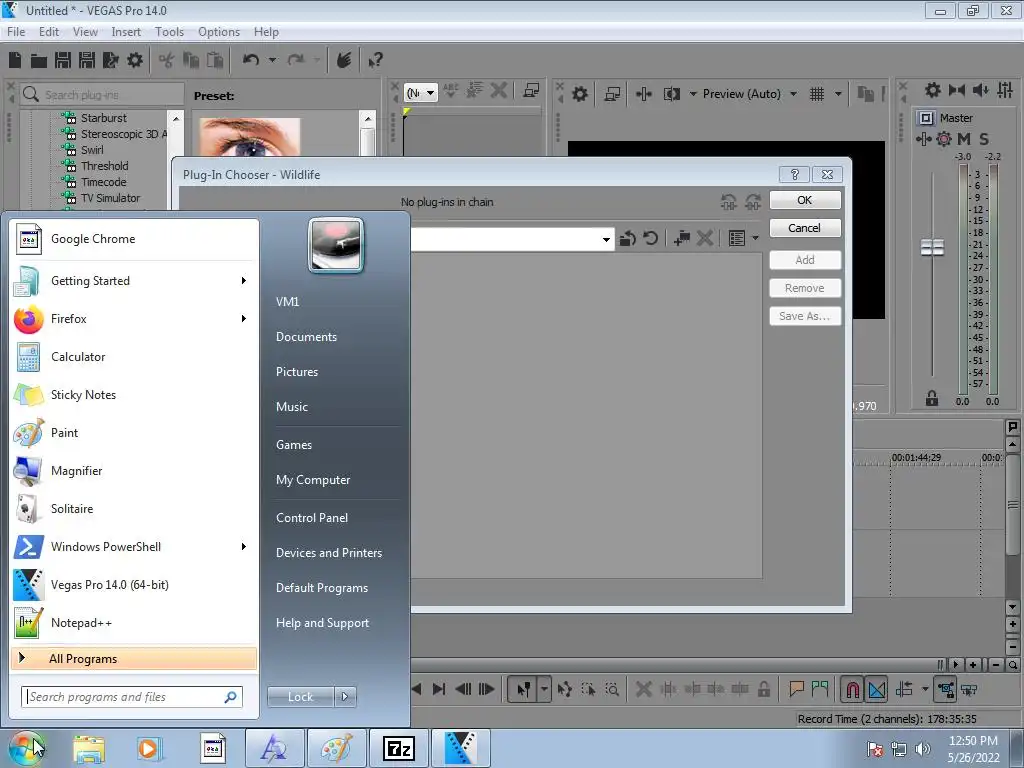This screenshot has height=768, width=1024.
Task: Select the Normal Edit tool
Action: point(523,689)
